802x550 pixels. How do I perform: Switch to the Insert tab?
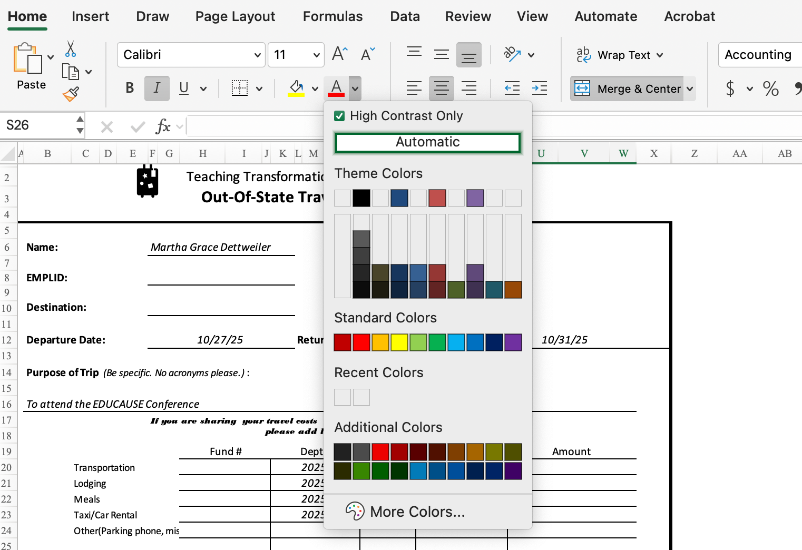point(90,16)
